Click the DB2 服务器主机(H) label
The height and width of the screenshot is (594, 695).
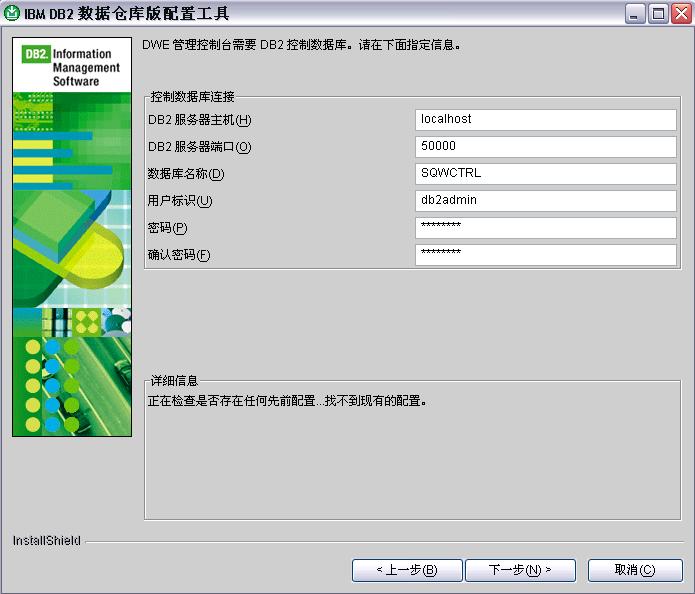[x=199, y=120]
